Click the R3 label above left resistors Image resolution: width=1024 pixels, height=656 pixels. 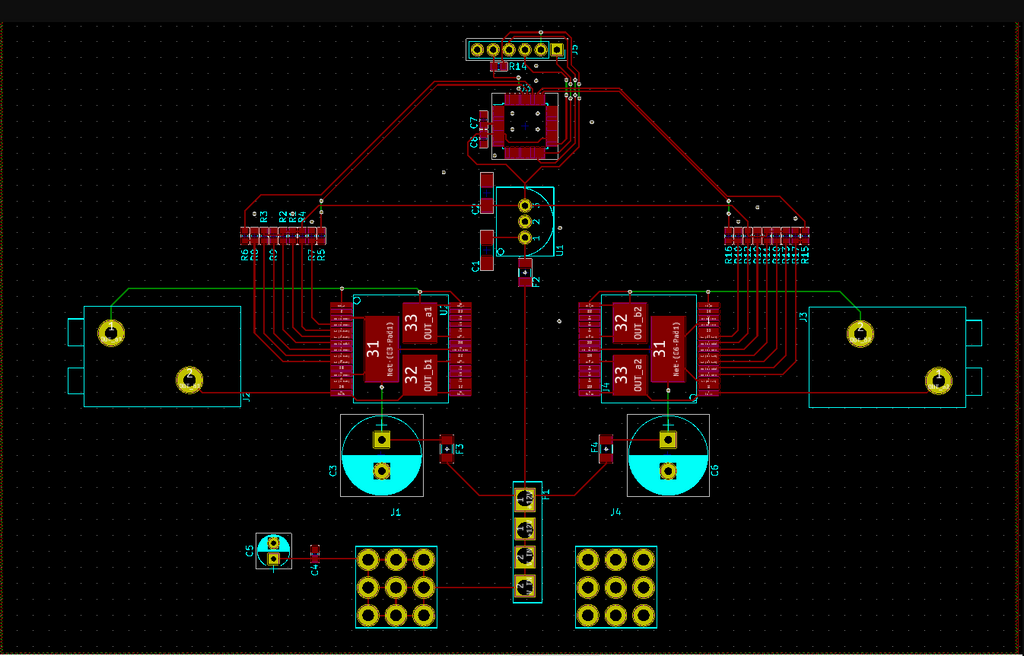pyautogui.click(x=263, y=217)
